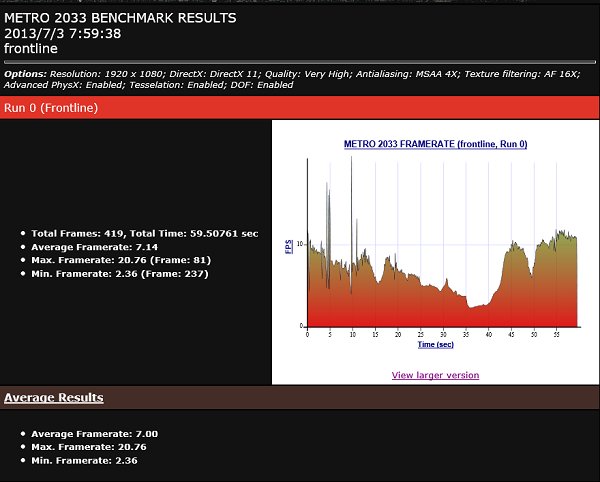Select Average Framerate: 7.00 line
This screenshot has height=482, width=600.
coord(95,434)
